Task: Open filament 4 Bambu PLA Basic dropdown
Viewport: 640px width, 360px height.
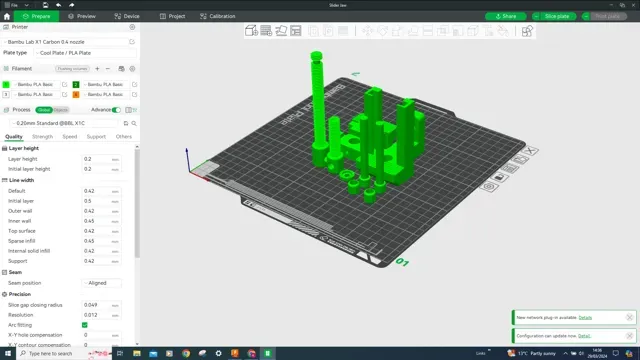Action: [105, 94]
